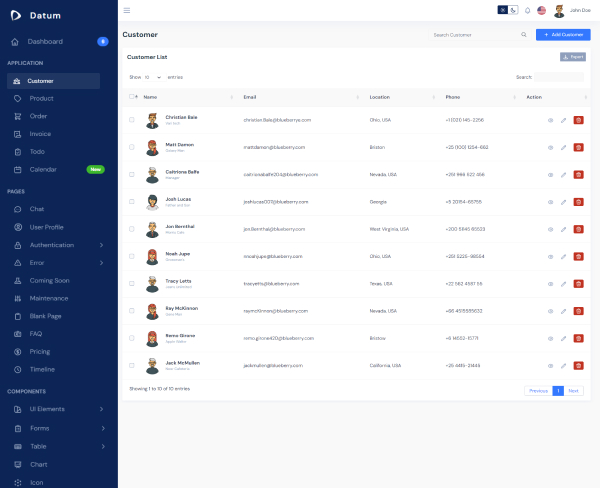
Task: Go to Invoice in the sidebar
Action: click(x=40, y=133)
